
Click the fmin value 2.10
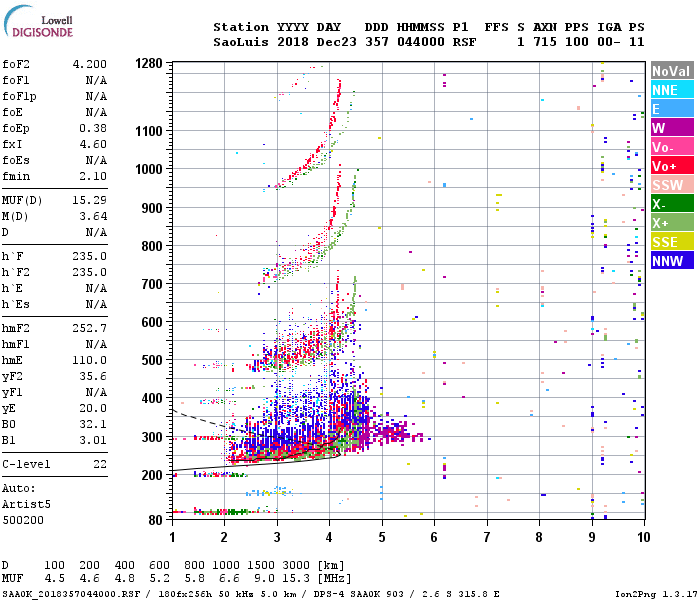coord(93,176)
